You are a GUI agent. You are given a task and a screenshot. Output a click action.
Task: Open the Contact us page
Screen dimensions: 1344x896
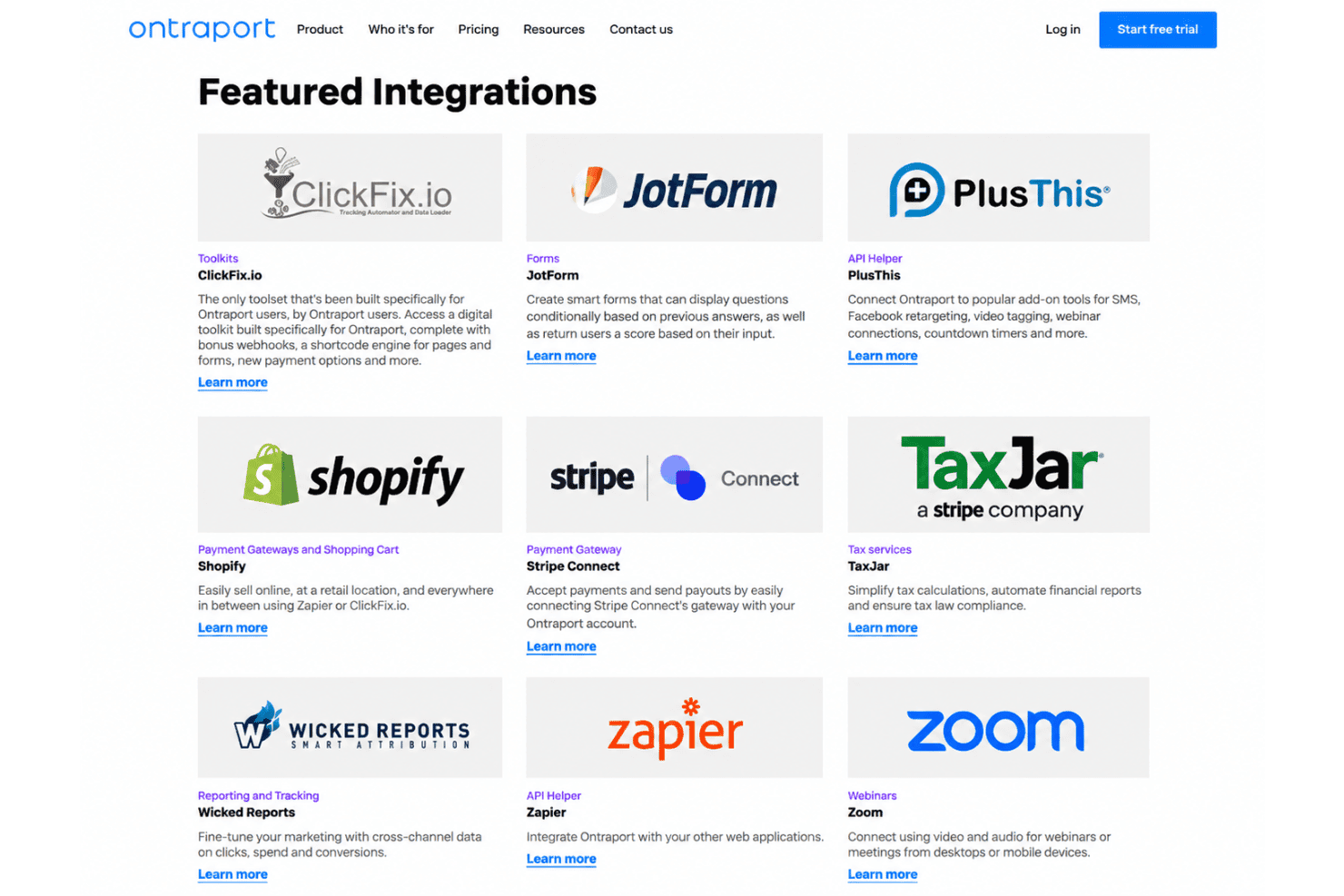click(x=641, y=29)
